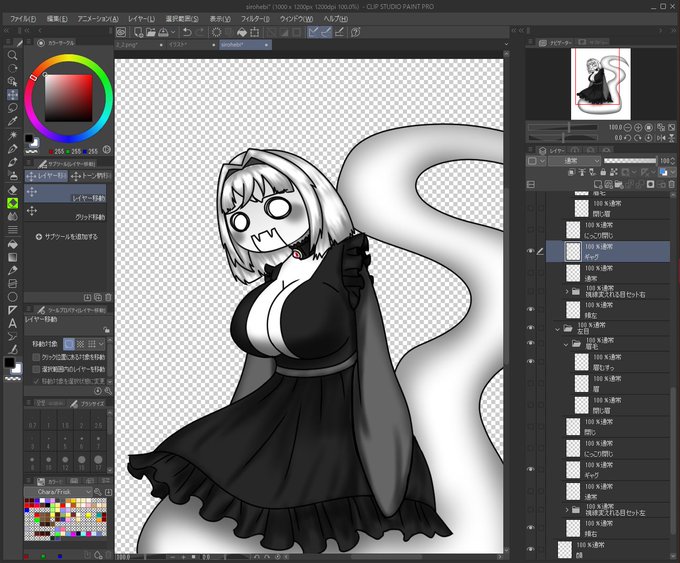Switch to the 2_2.png document tab
The height and width of the screenshot is (563, 680).
140,45
